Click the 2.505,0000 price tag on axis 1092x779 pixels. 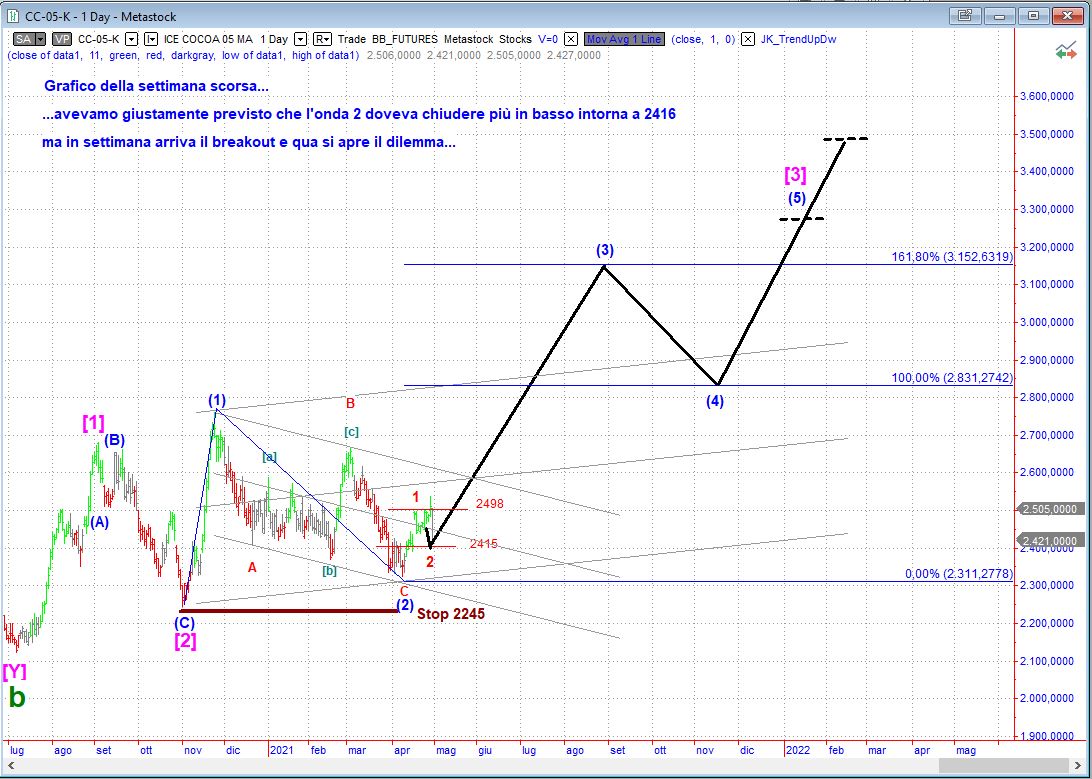coord(1051,510)
